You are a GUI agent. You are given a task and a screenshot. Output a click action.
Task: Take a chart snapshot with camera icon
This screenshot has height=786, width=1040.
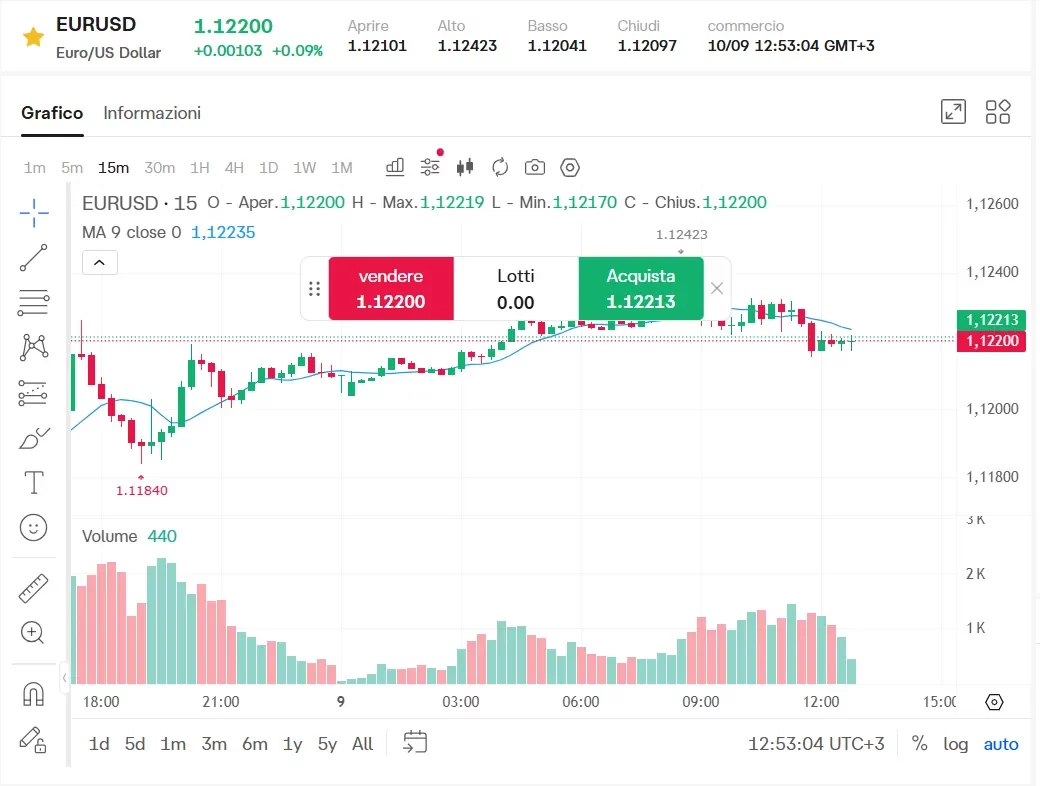point(535,167)
